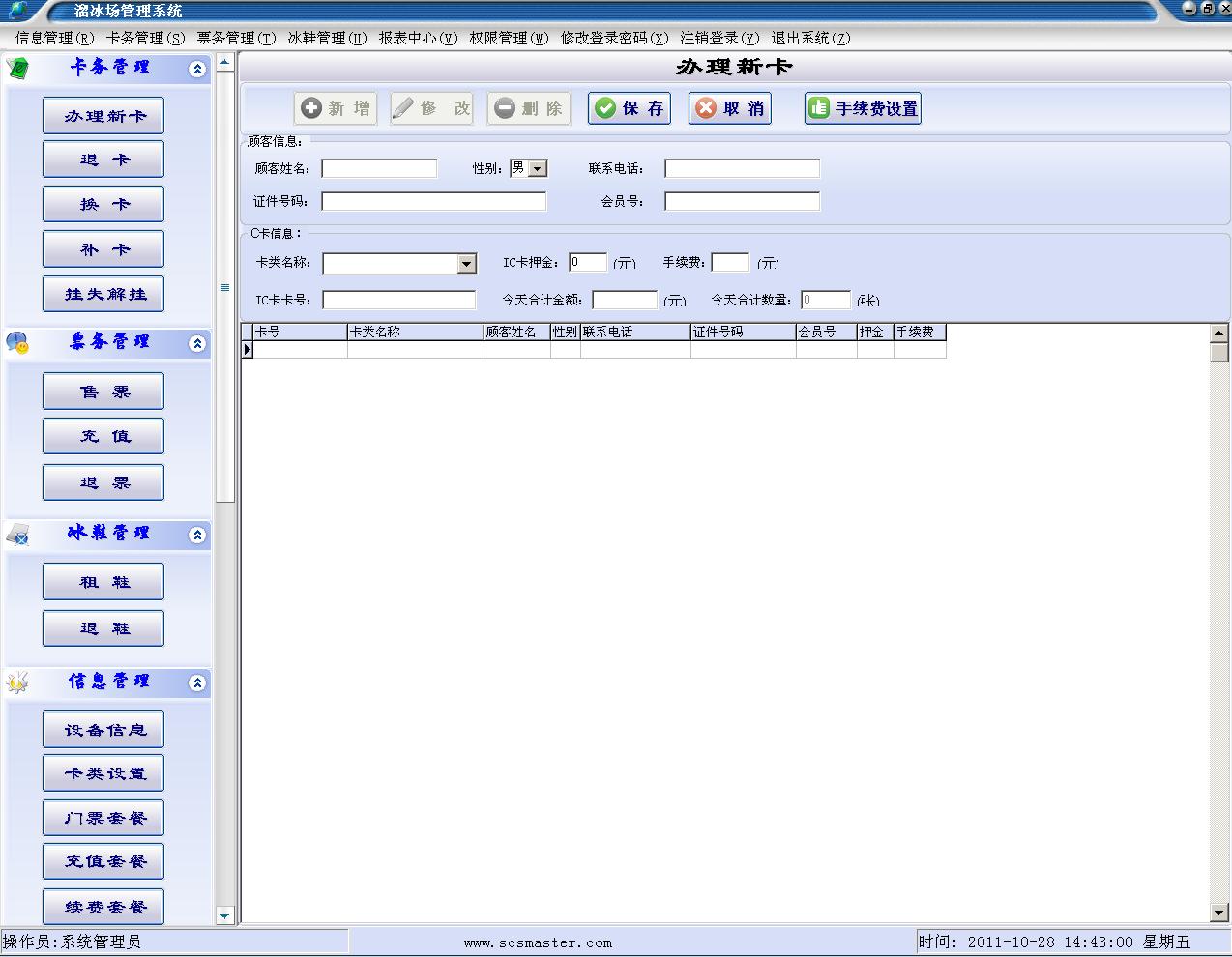1232x957 pixels.
Task: Click the card management (卡务管理) book icon
Action: (17, 69)
